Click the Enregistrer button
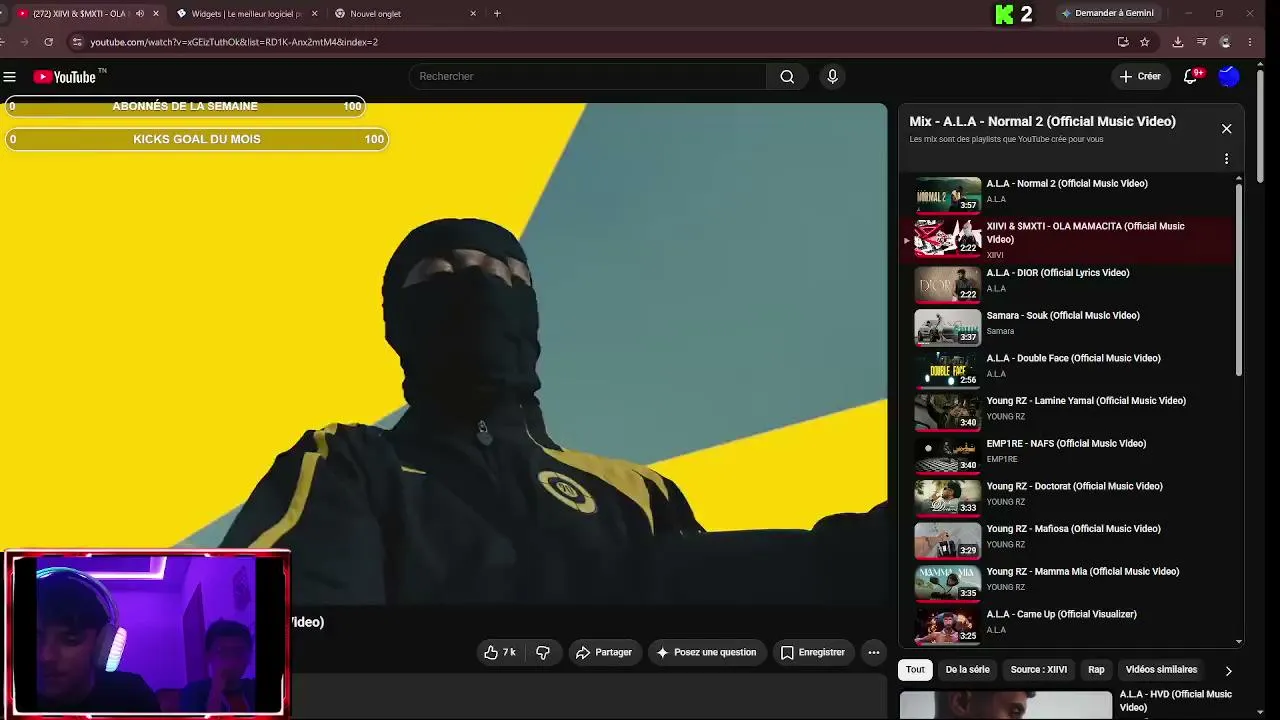 tap(813, 652)
